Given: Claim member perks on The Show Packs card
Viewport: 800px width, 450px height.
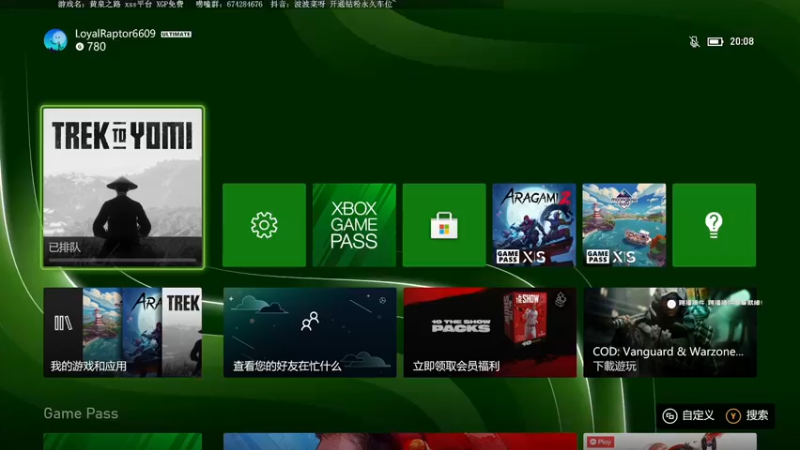Looking at the screenshot, I should click(490, 333).
